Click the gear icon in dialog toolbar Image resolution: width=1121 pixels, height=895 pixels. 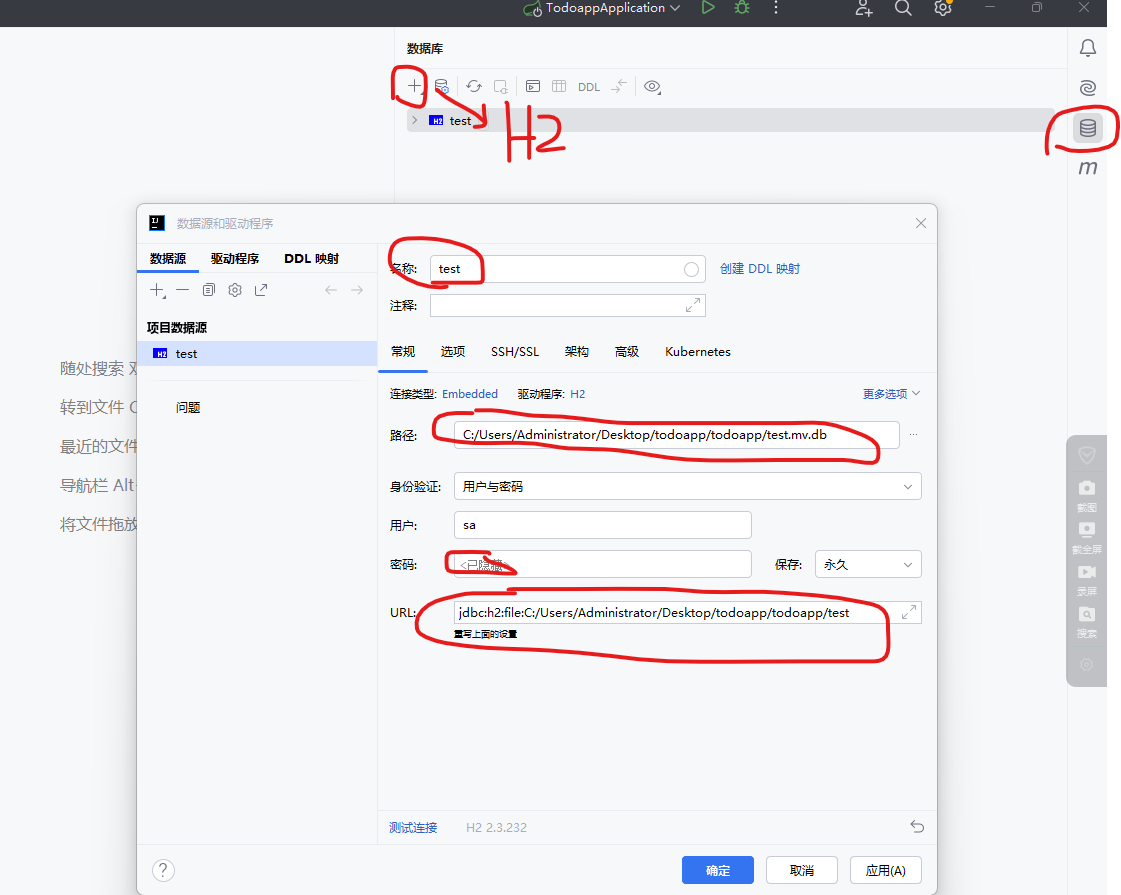pyautogui.click(x=234, y=290)
